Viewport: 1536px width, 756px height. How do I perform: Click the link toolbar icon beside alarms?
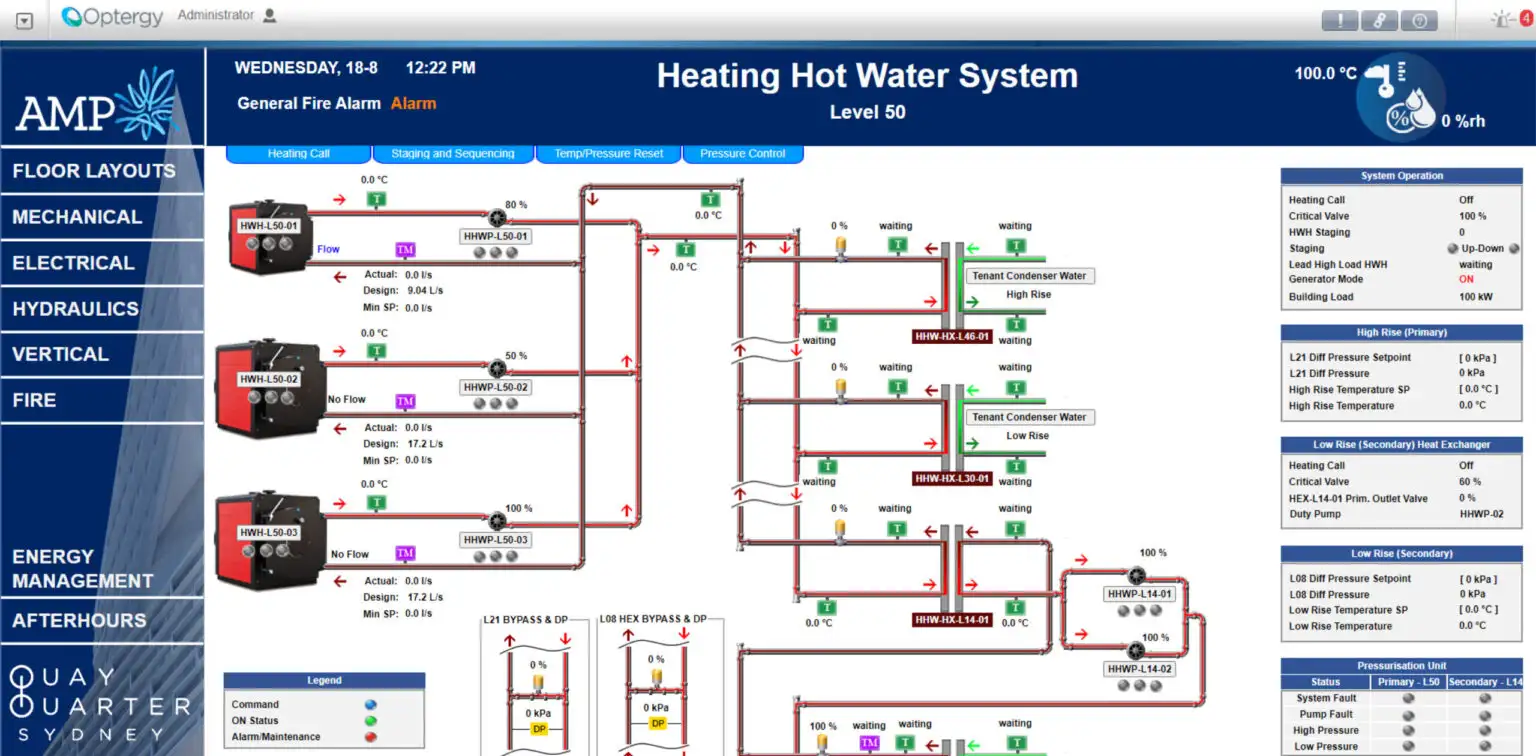tap(1380, 20)
